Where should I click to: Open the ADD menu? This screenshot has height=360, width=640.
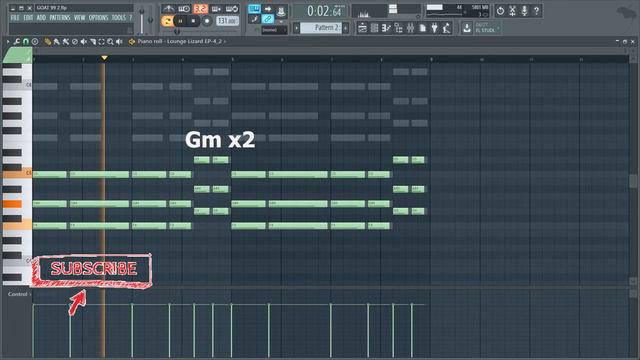click(x=41, y=18)
